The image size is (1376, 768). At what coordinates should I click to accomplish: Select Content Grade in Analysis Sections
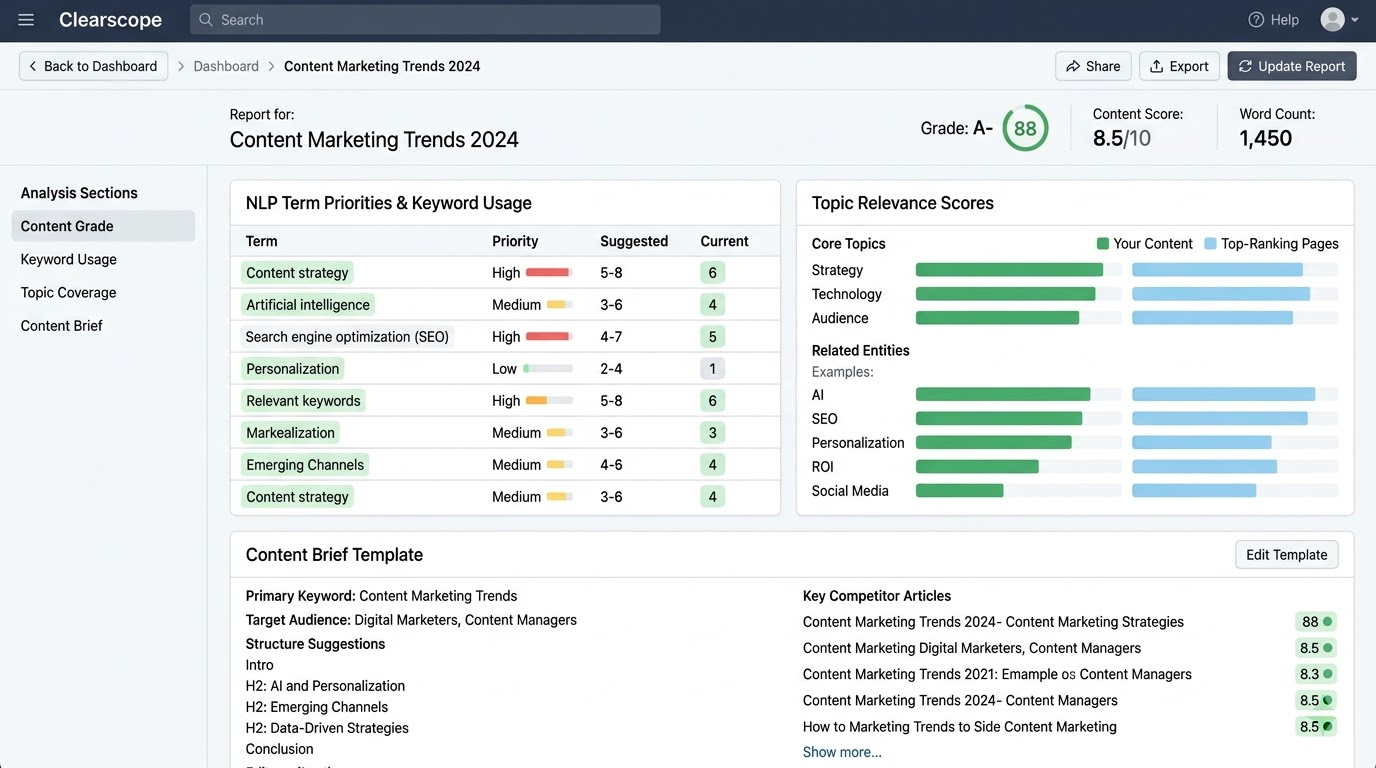pyautogui.click(x=103, y=226)
